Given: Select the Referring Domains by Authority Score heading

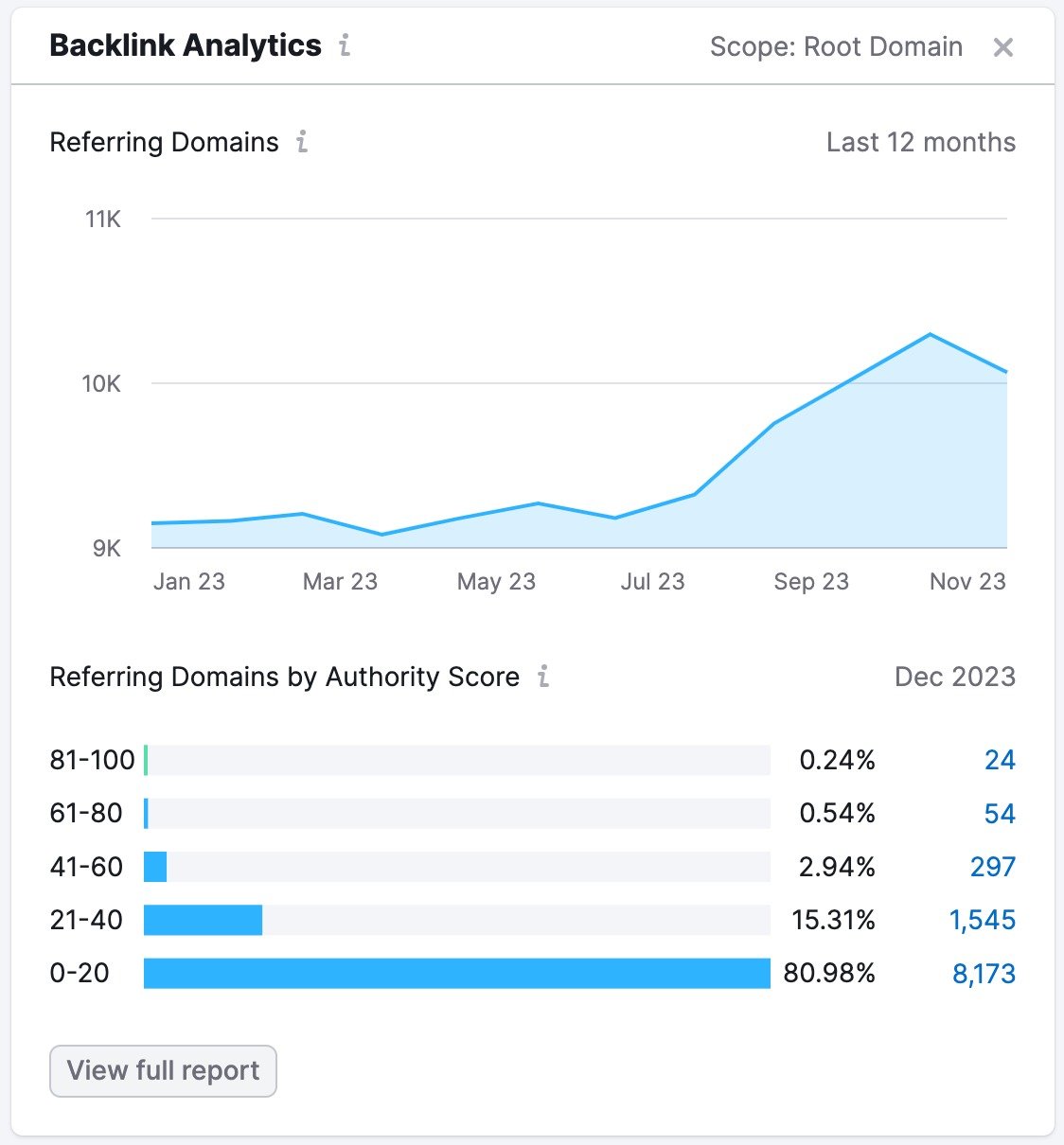Looking at the screenshot, I should [x=284, y=677].
